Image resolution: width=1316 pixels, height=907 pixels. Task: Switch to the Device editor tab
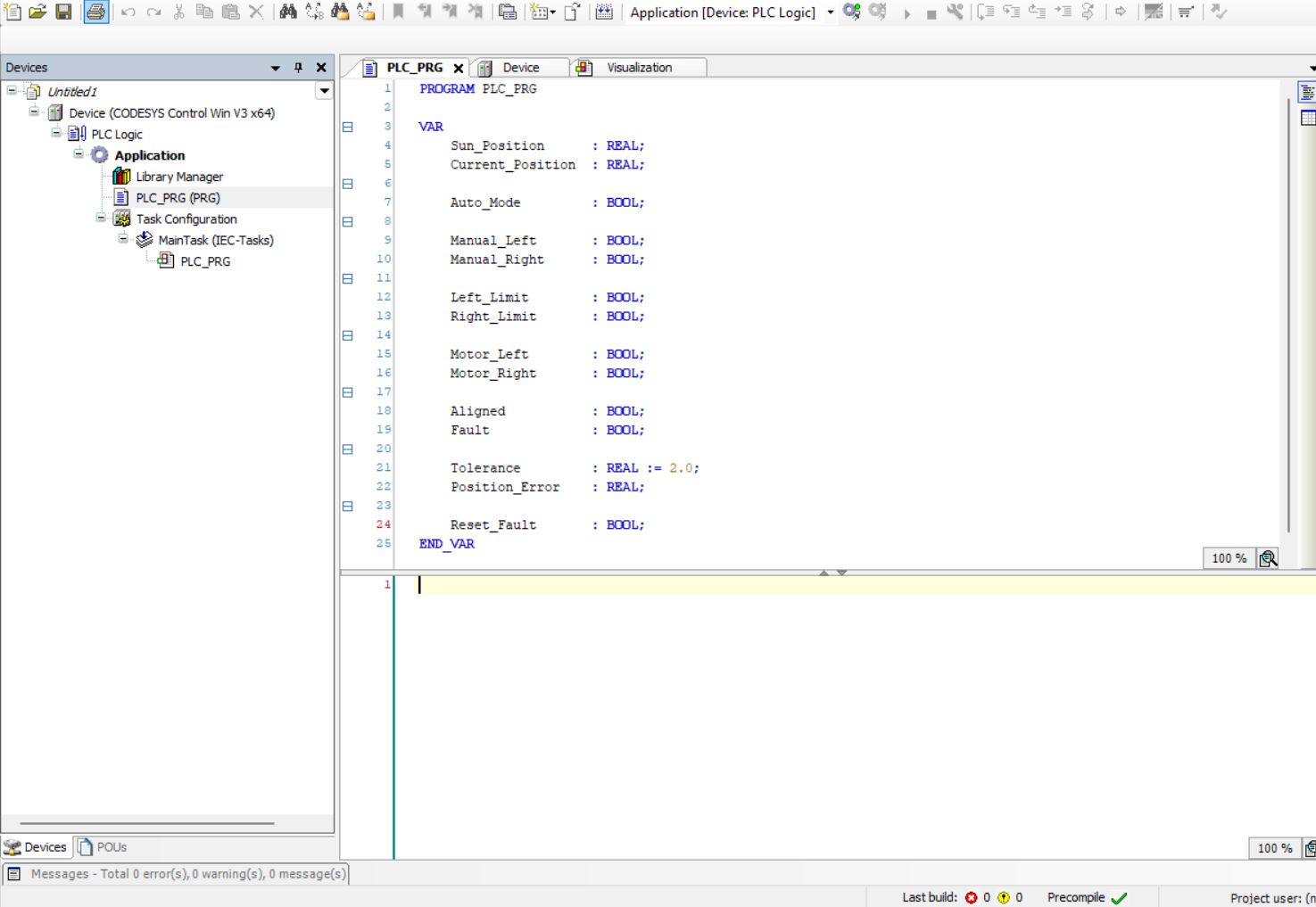520,68
